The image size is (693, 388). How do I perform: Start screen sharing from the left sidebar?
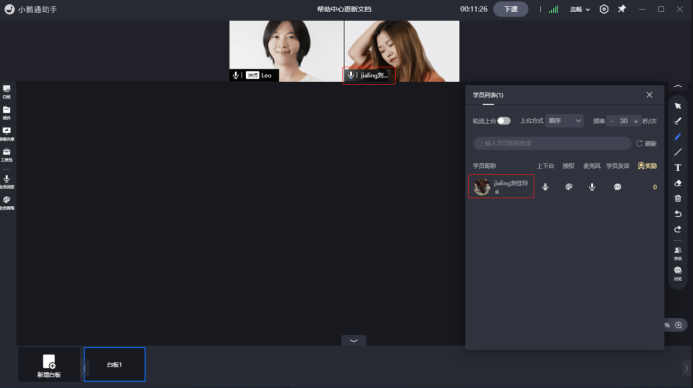click(x=7, y=133)
